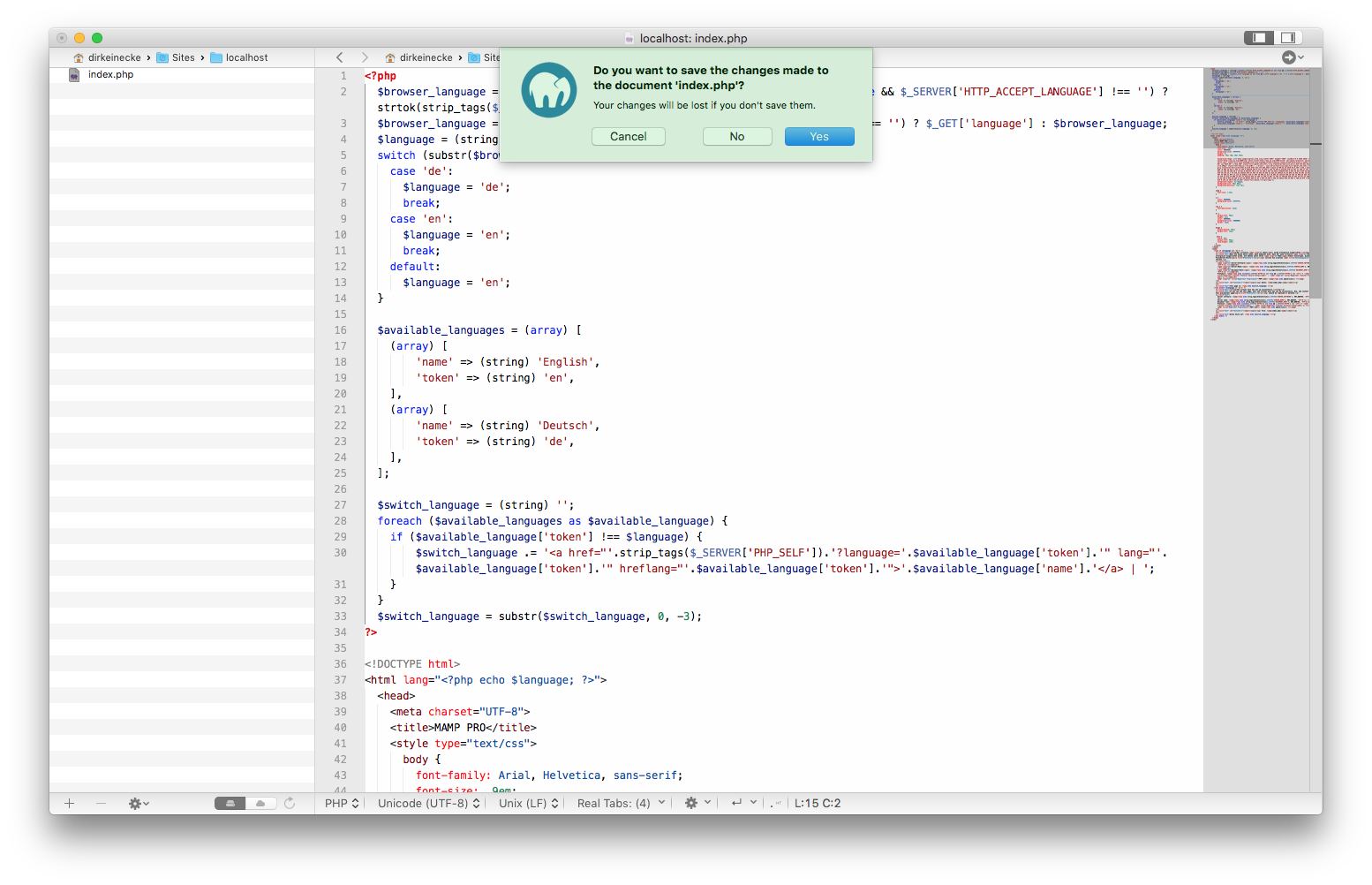Open the Real Tabs: (4) dropdown

pos(618,803)
